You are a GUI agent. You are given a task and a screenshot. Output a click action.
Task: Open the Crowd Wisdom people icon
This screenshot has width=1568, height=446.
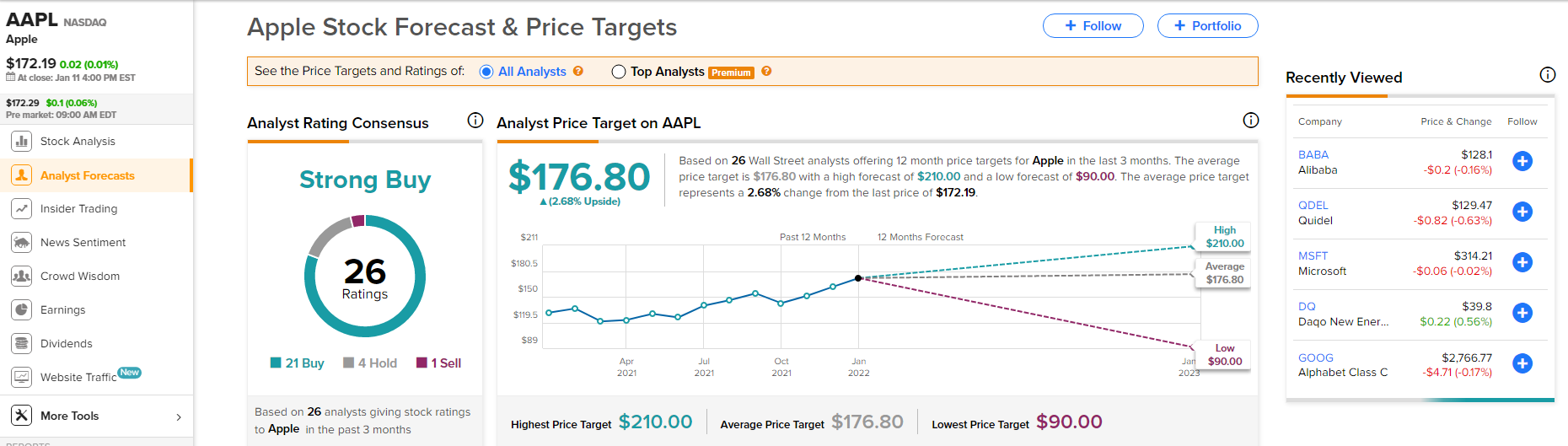(x=22, y=276)
